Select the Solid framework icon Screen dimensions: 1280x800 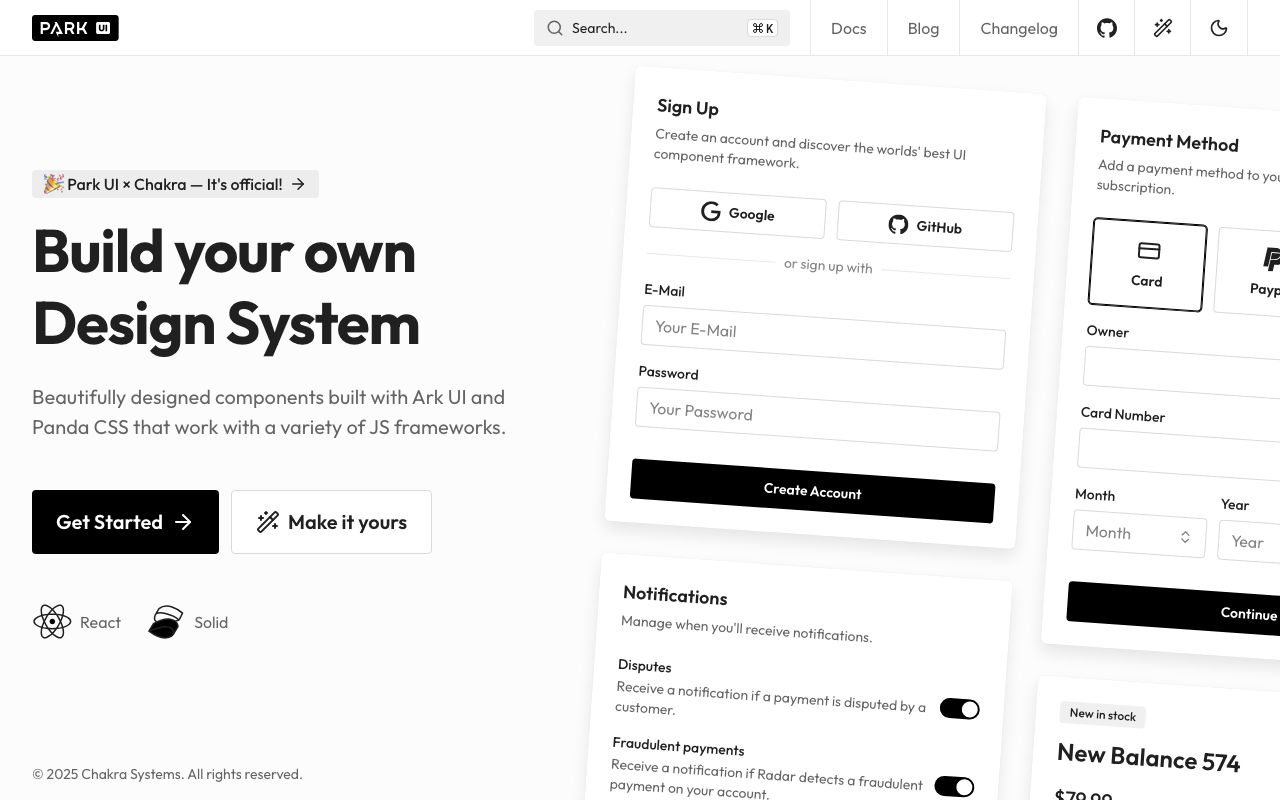coord(166,622)
